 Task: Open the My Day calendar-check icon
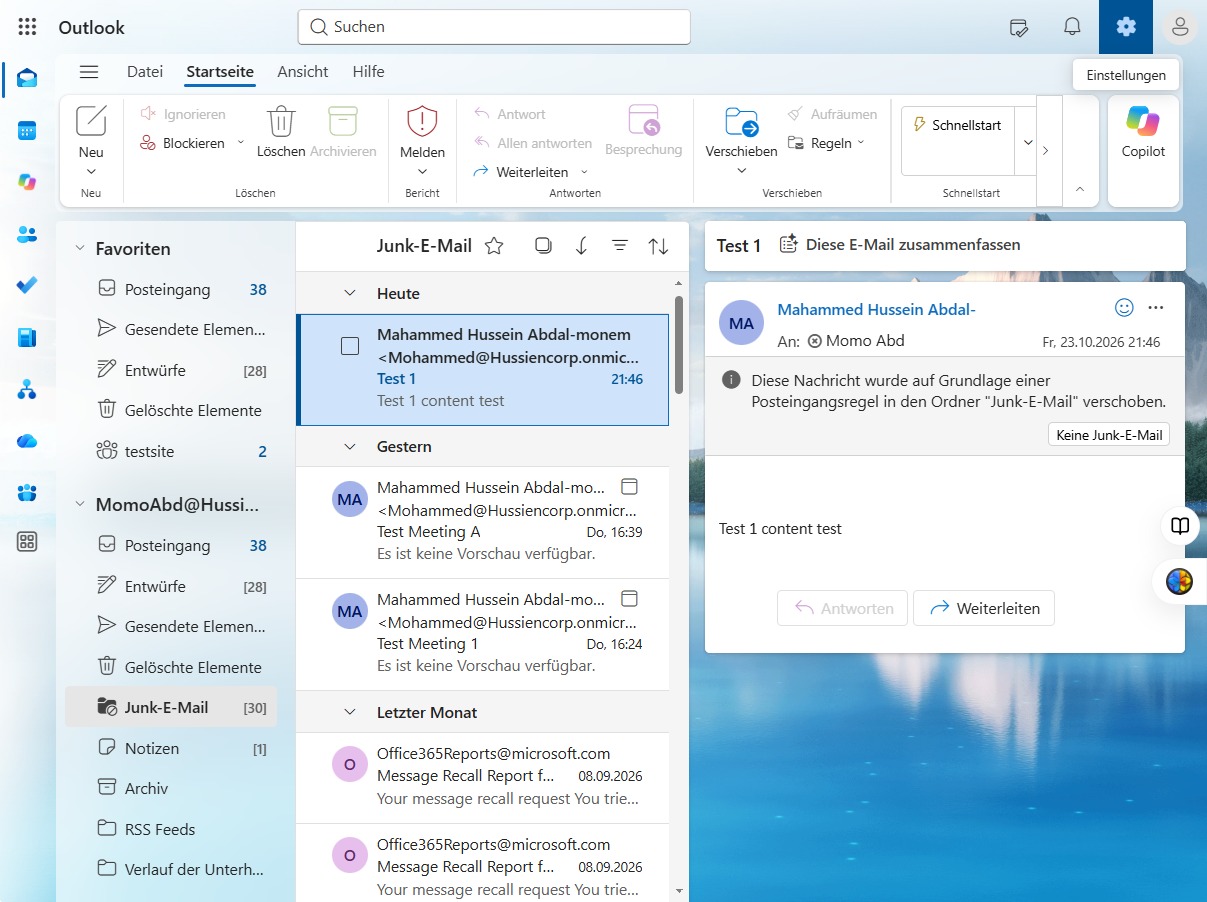(x=1019, y=27)
